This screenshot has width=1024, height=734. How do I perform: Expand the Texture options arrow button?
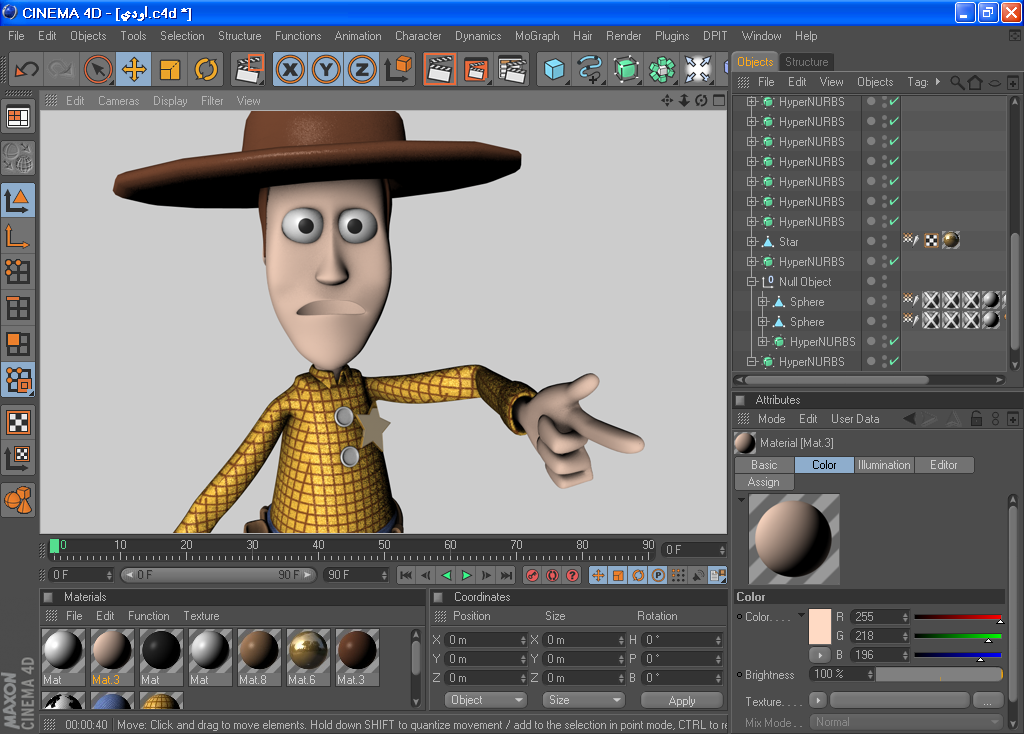818,701
